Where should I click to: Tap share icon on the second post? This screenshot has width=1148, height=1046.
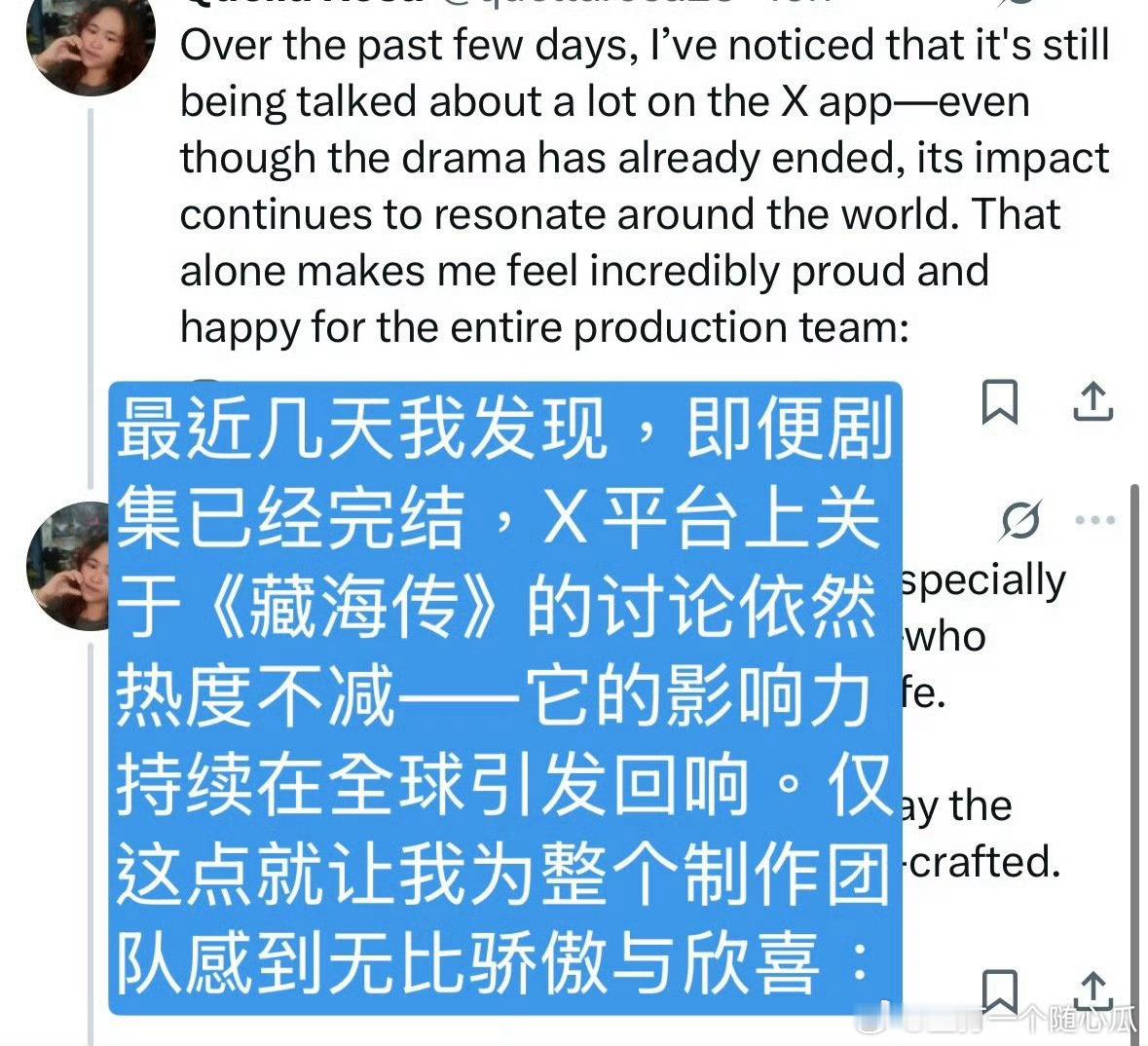(1093, 991)
